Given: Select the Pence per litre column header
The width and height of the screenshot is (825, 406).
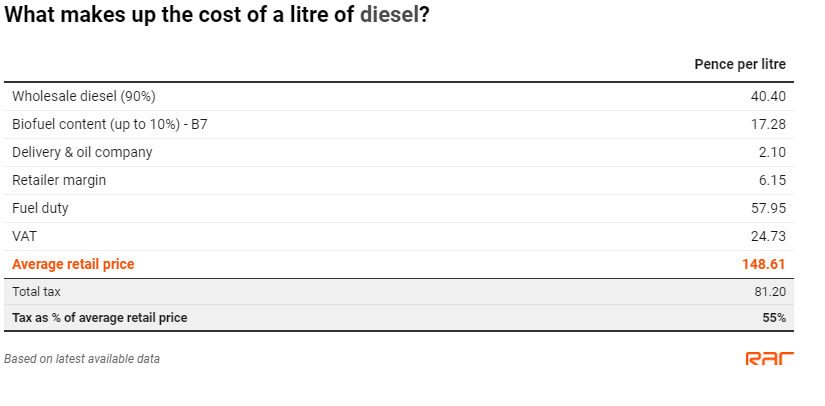Looking at the screenshot, I should tap(740, 64).
